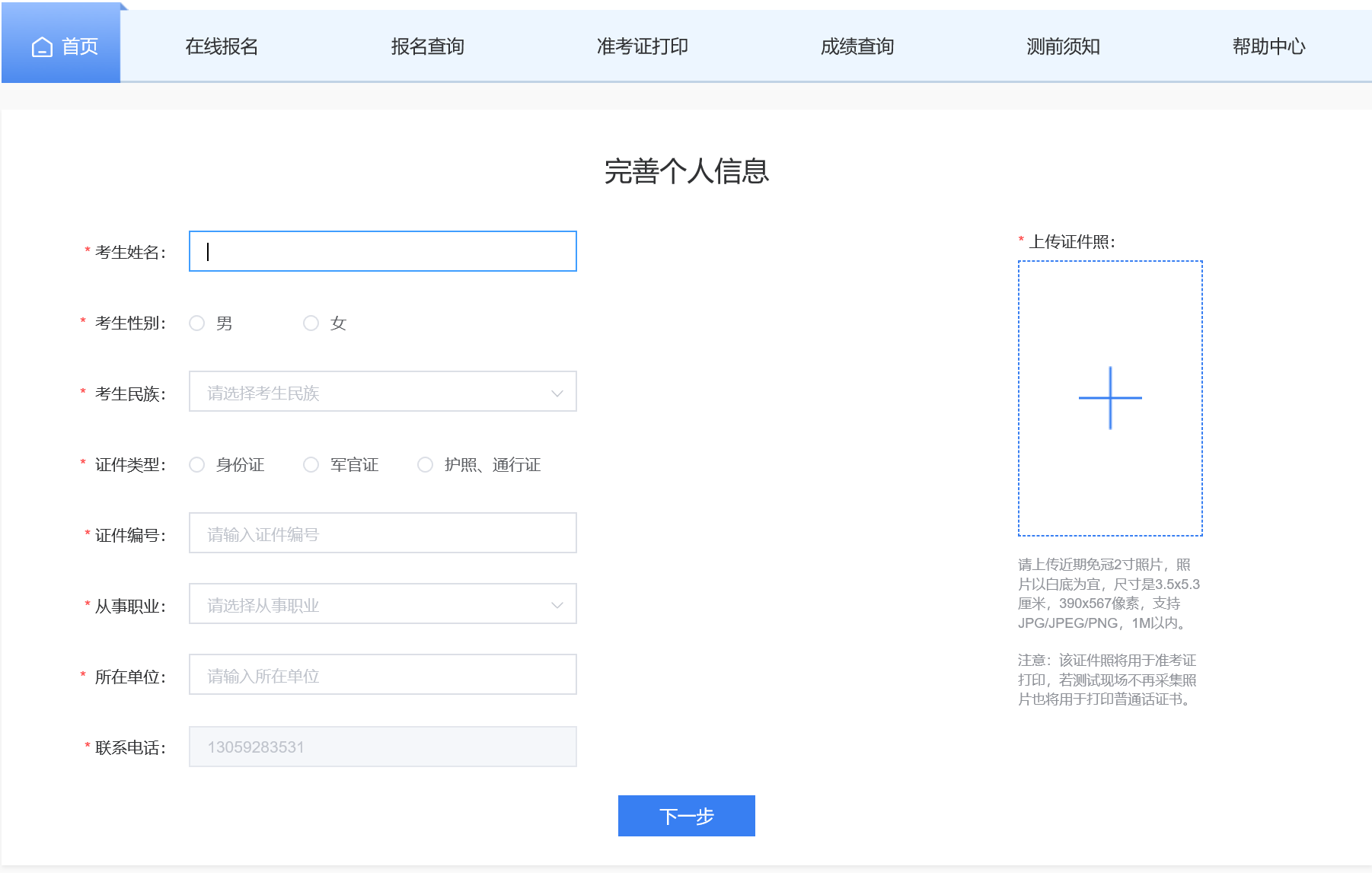The image size is (1372, 879).
Task: Navigate to 成绩查询 tab
Action: 857,46
